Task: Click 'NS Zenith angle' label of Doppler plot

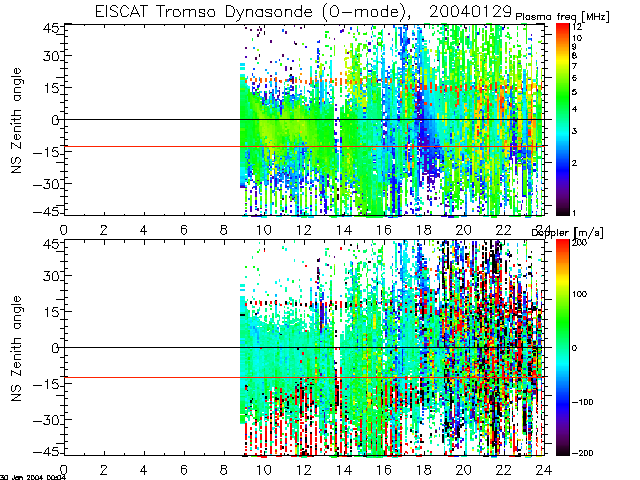Action: [16, 348]
